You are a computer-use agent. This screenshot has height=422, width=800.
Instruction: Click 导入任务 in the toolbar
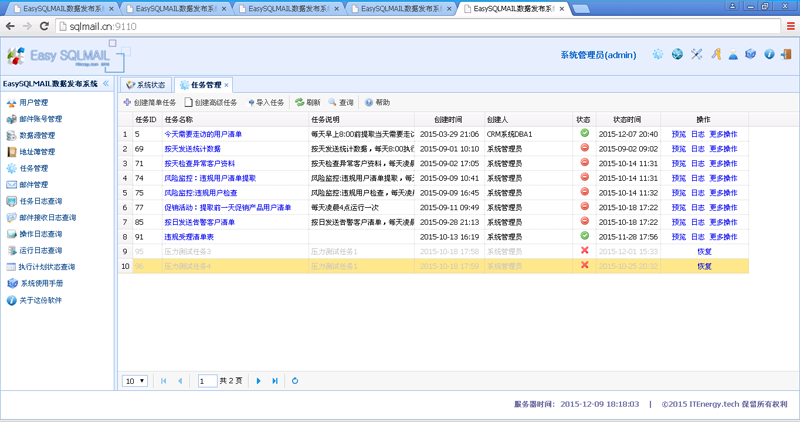point(264,102)
